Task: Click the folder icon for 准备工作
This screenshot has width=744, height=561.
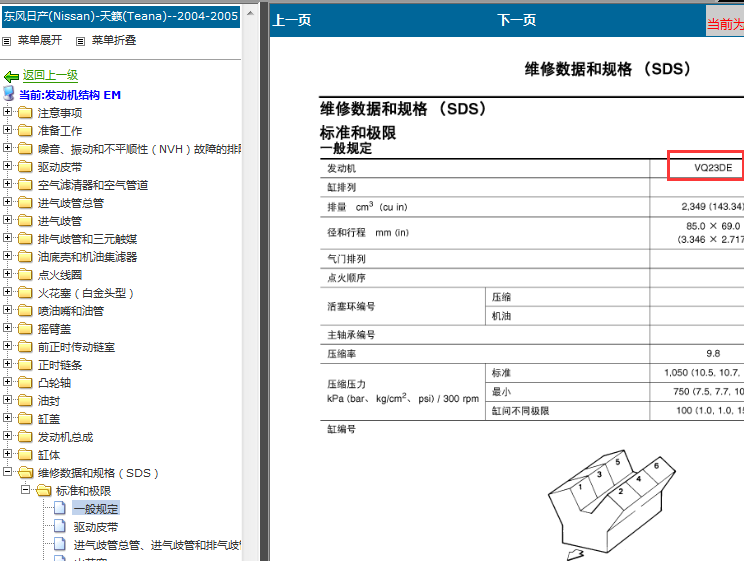Action: pyautogui.click(x=25, y=130)
